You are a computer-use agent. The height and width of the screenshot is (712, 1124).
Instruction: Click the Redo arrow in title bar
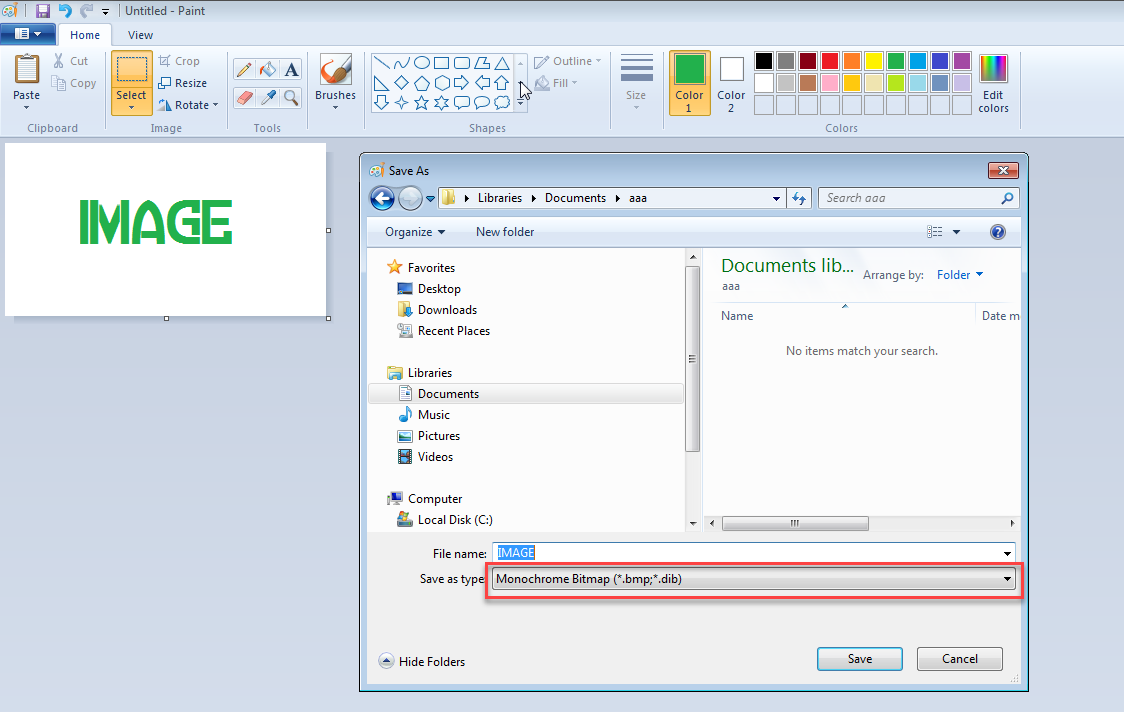pyautogui.click(x=86, y=11)
